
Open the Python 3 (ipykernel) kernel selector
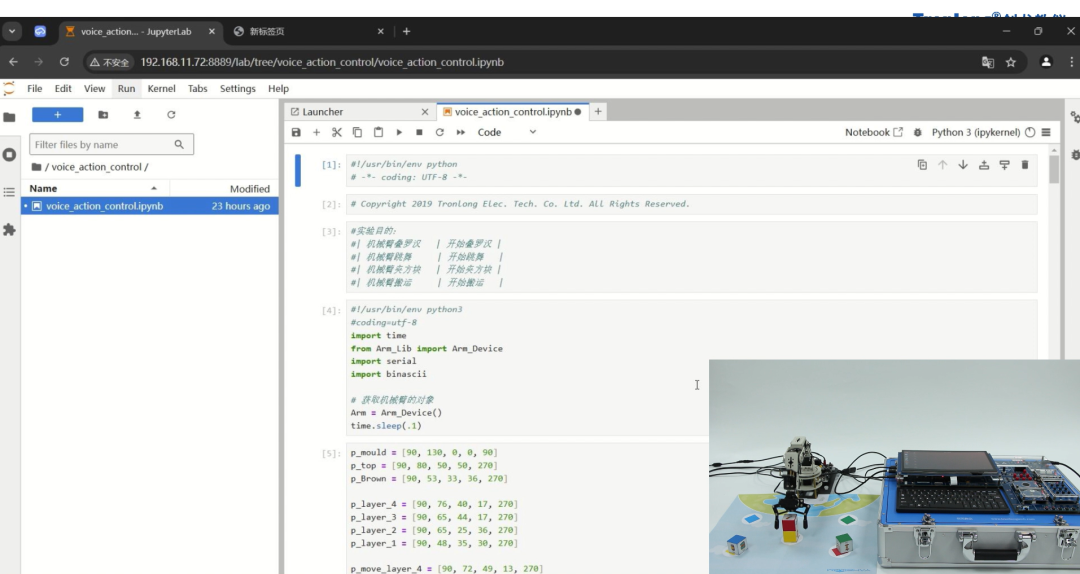975,132
